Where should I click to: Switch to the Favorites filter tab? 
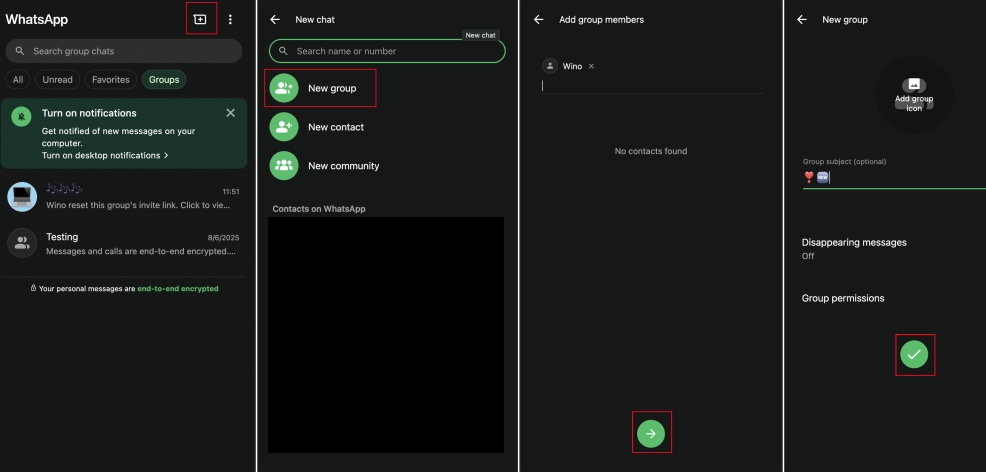coord(110,79)
